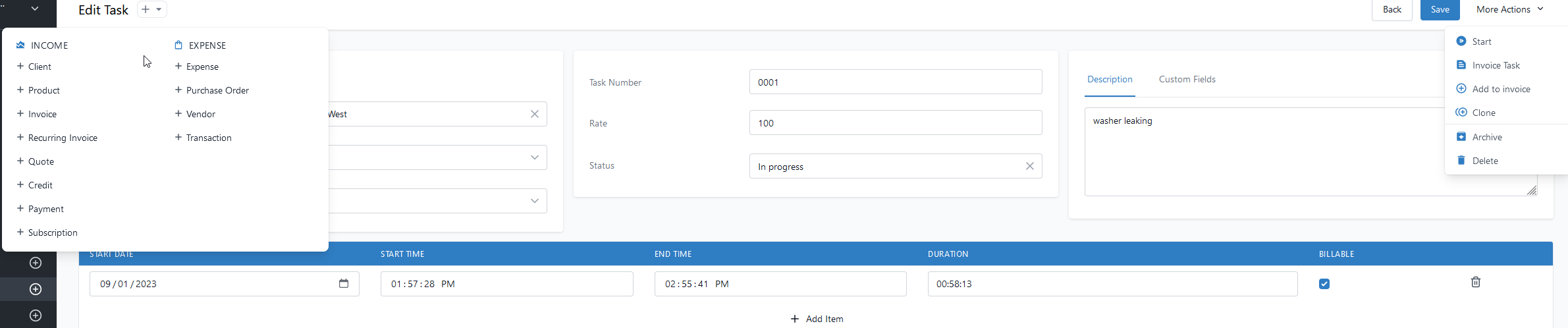Click the Save button
This screenshot has width=1568, height=328.
pos(1440,9)
